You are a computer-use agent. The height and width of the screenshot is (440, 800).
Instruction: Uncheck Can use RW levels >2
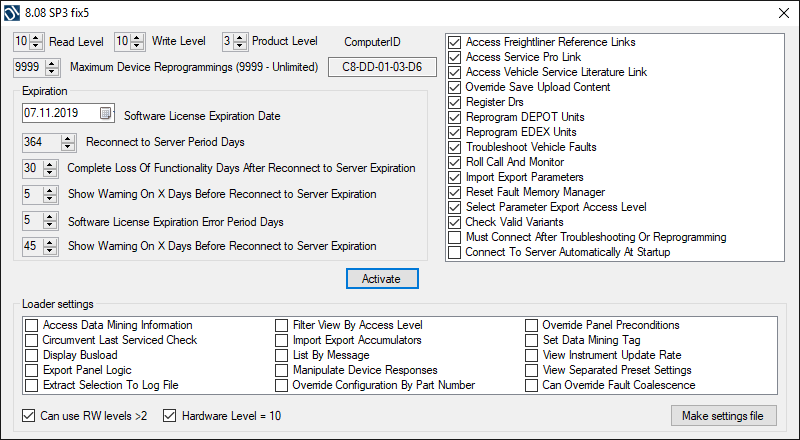pos(29,416)
